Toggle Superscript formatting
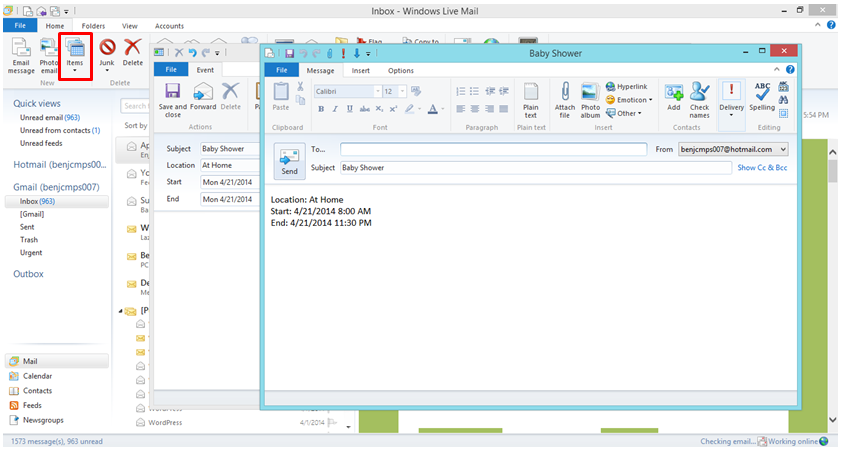 [393, 109]
